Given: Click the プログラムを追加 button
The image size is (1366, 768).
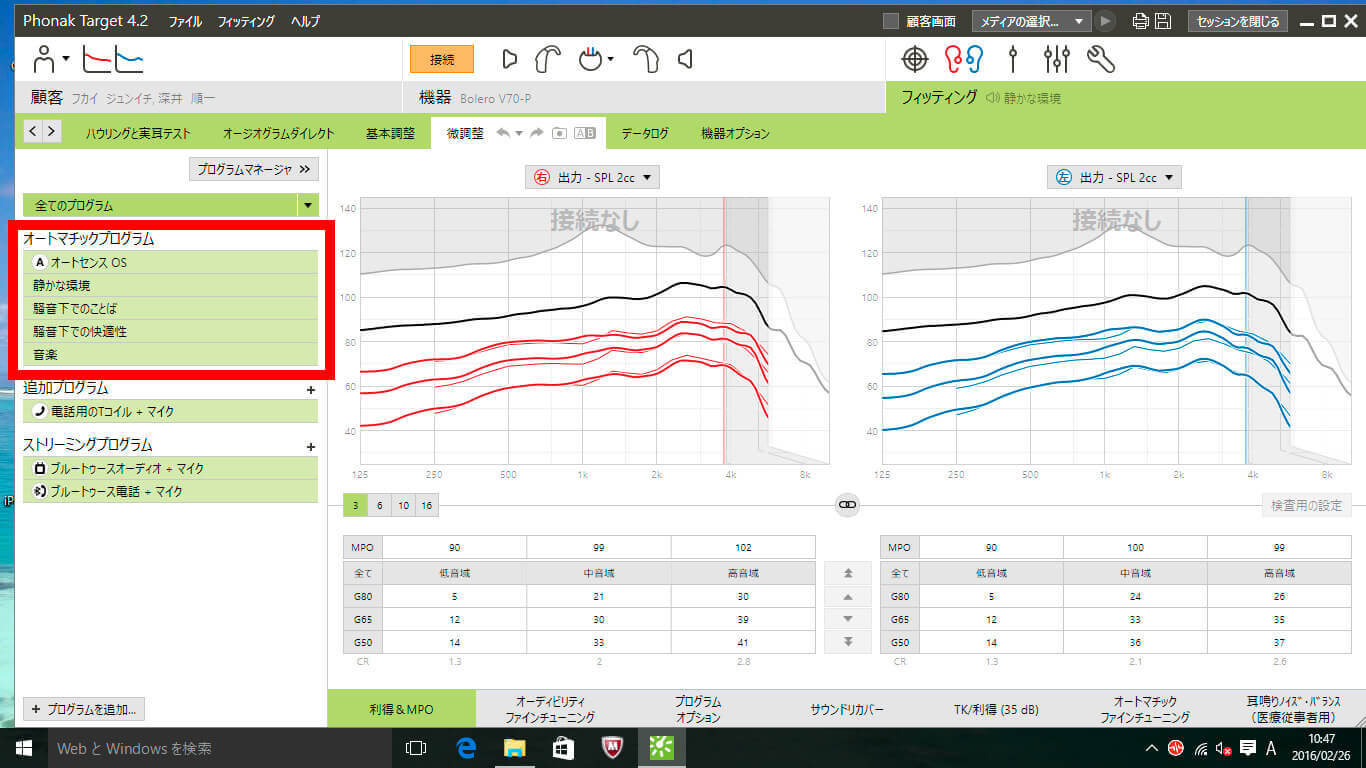Looking at the screenshot, I should 84,708.
